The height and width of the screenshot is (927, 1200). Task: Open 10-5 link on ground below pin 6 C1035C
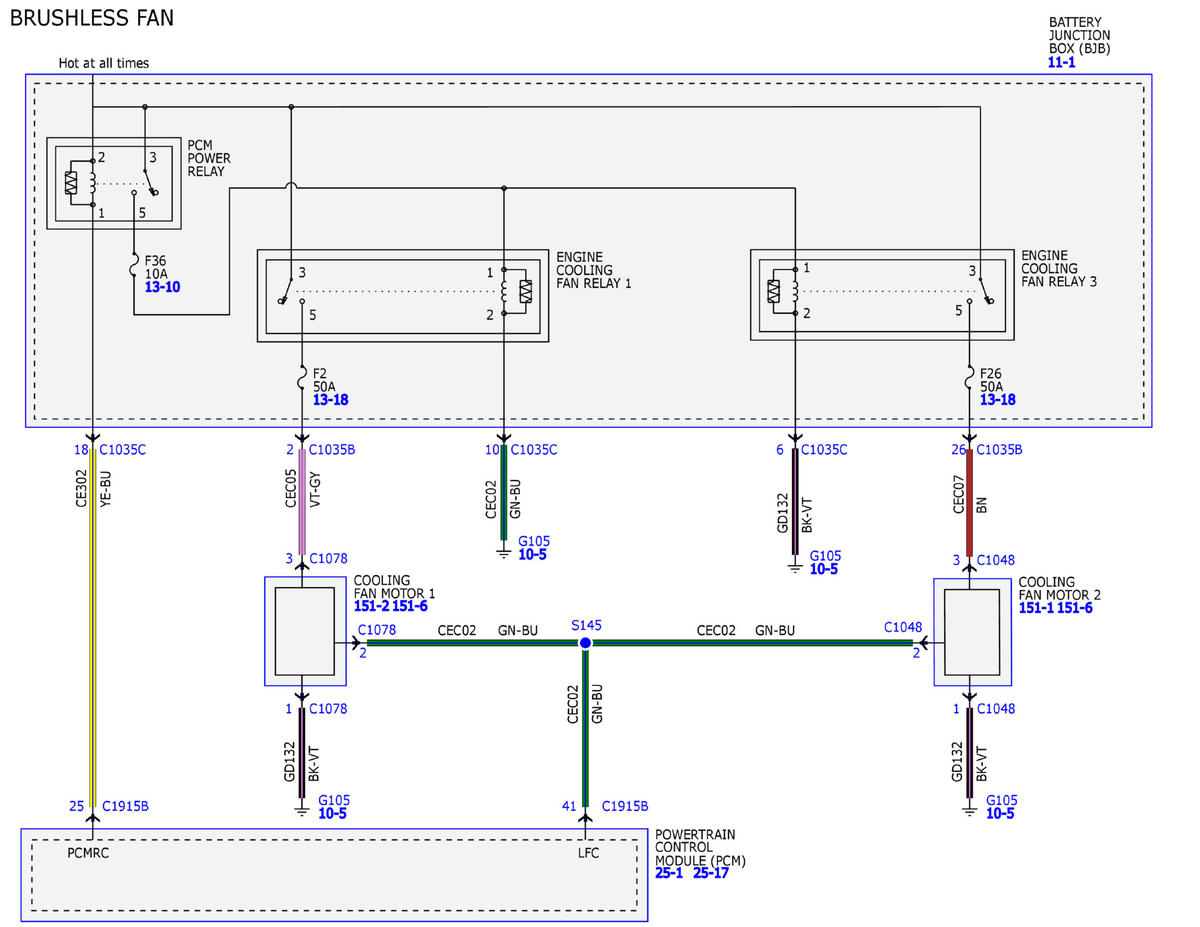(x=824, y=569)
